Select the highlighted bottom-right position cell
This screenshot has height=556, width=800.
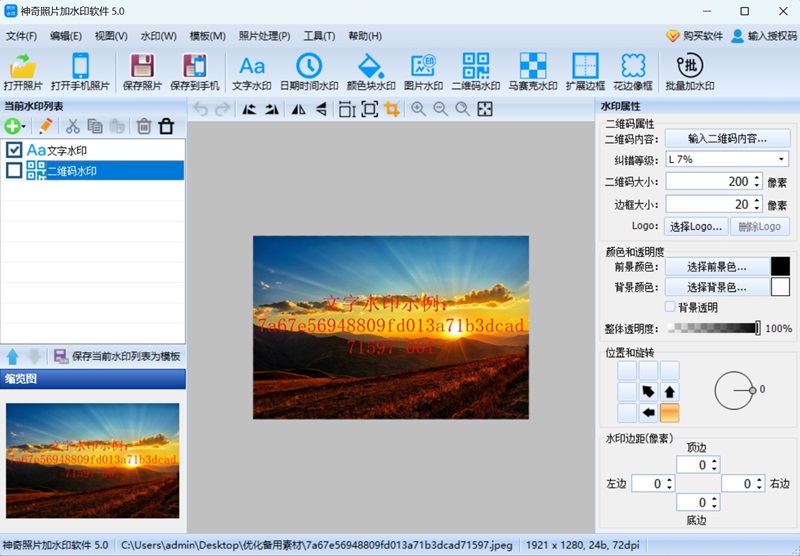coord(670,412)
